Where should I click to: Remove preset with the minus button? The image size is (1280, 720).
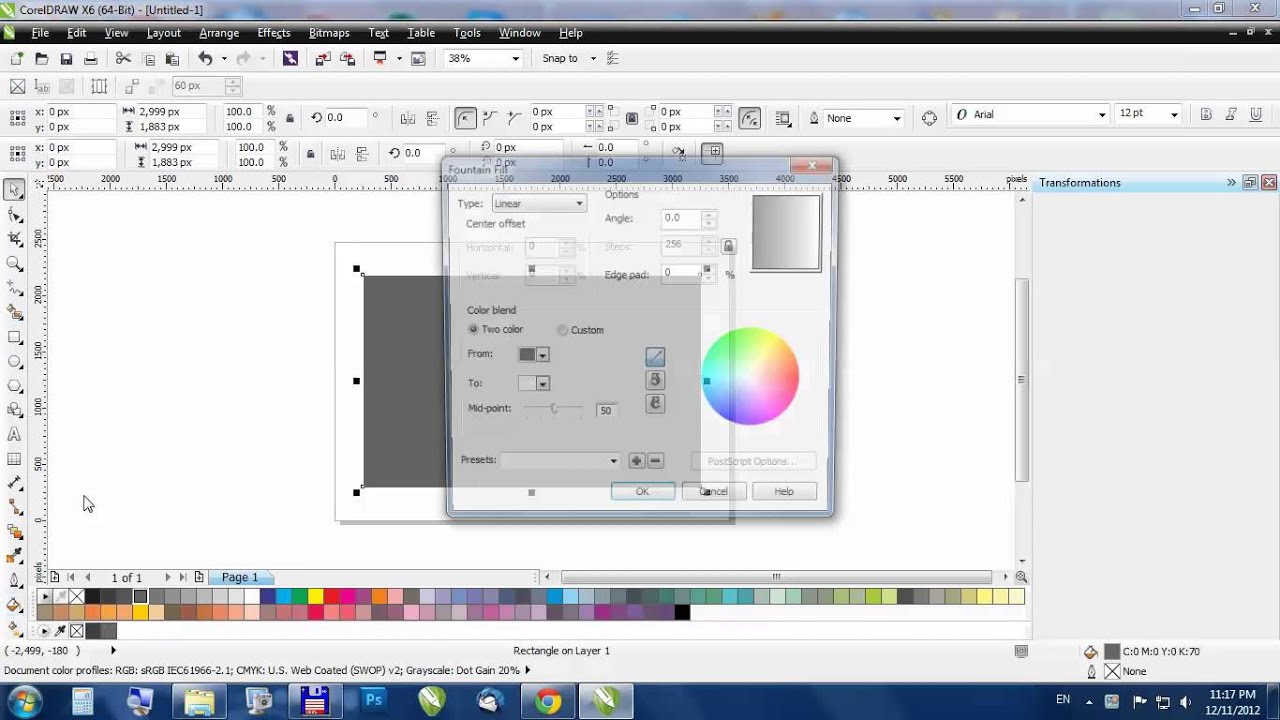coord(656,461)
